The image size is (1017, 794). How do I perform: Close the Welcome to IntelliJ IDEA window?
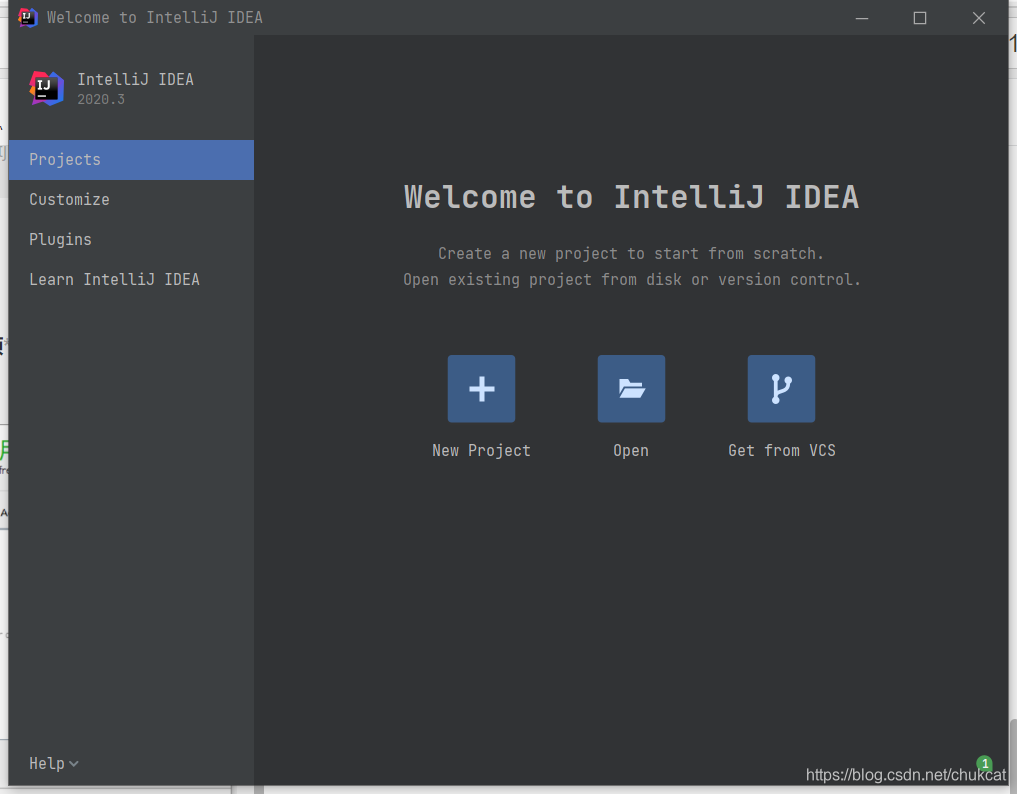[979, 18]
